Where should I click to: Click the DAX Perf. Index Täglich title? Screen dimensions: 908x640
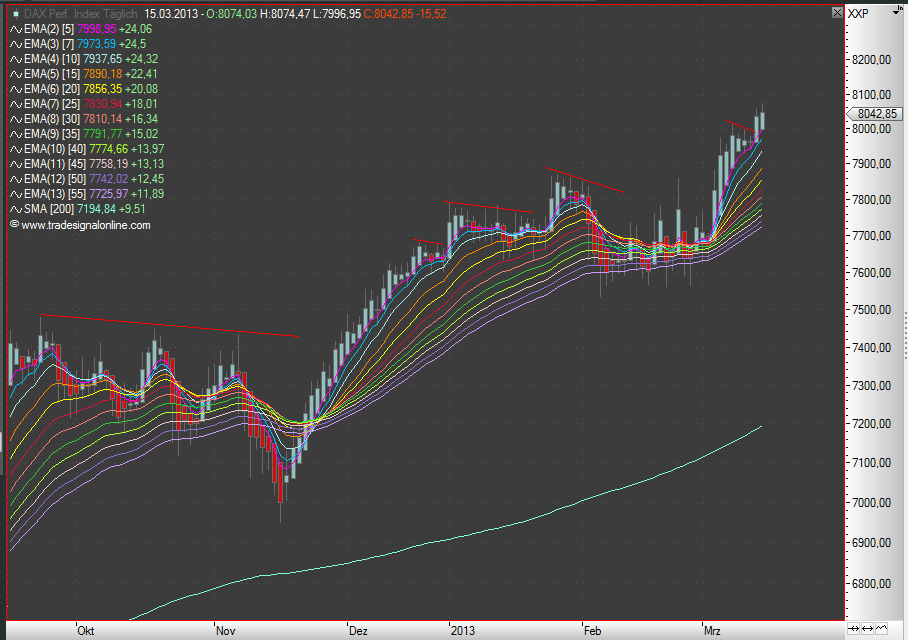[80, 14]
